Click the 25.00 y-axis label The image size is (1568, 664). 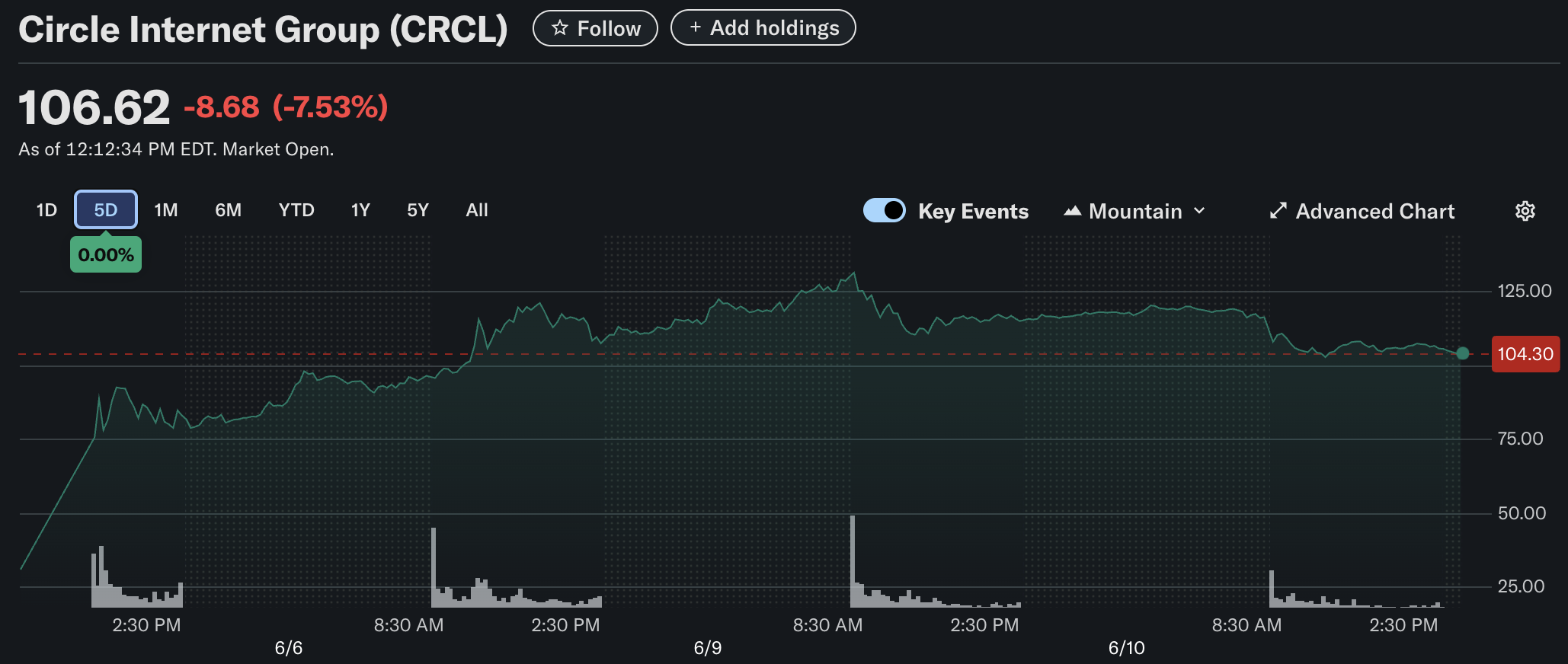1521,586
